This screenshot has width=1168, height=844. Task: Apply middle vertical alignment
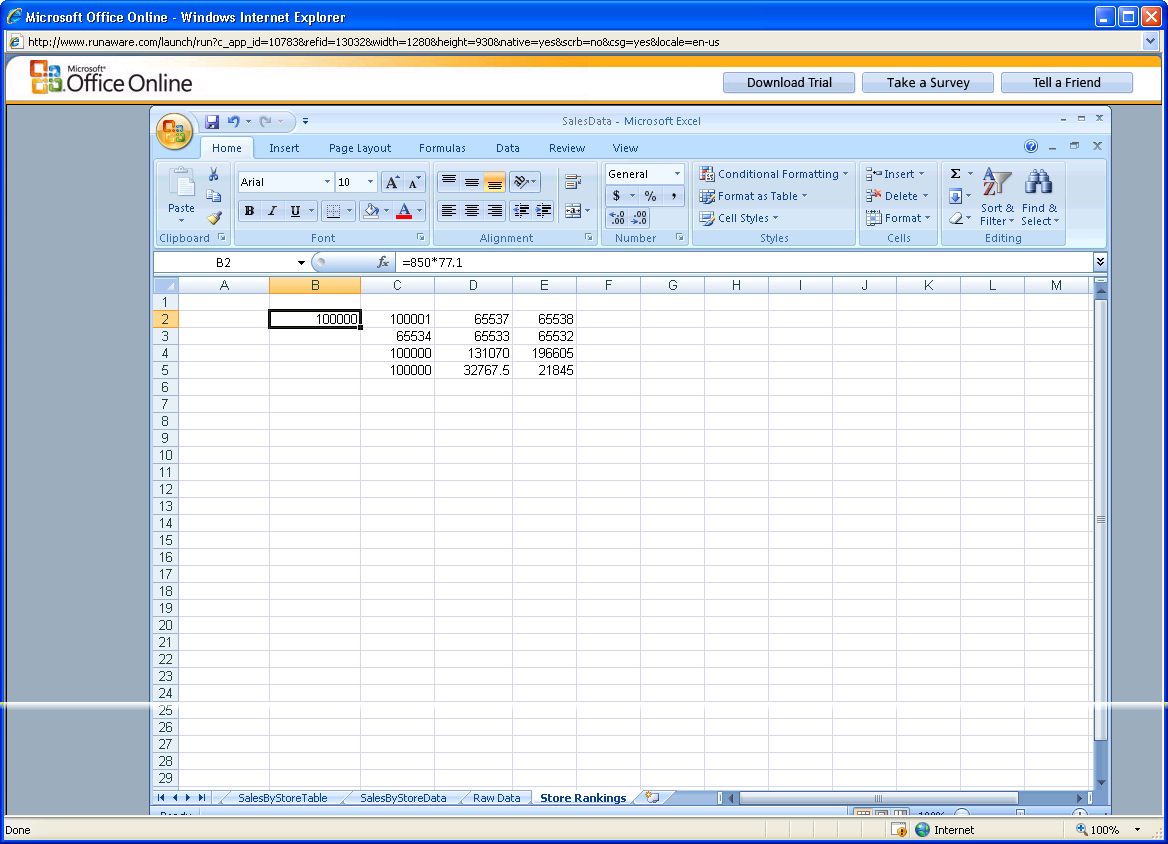pyautogui.click(x=472, y=182)
